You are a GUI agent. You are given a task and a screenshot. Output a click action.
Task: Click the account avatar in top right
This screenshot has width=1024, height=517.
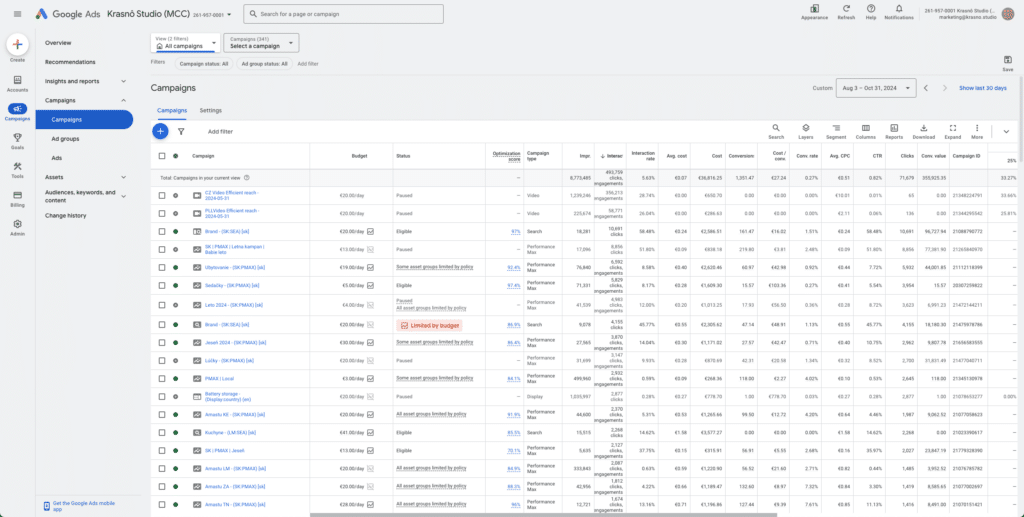coord(1008,14)
